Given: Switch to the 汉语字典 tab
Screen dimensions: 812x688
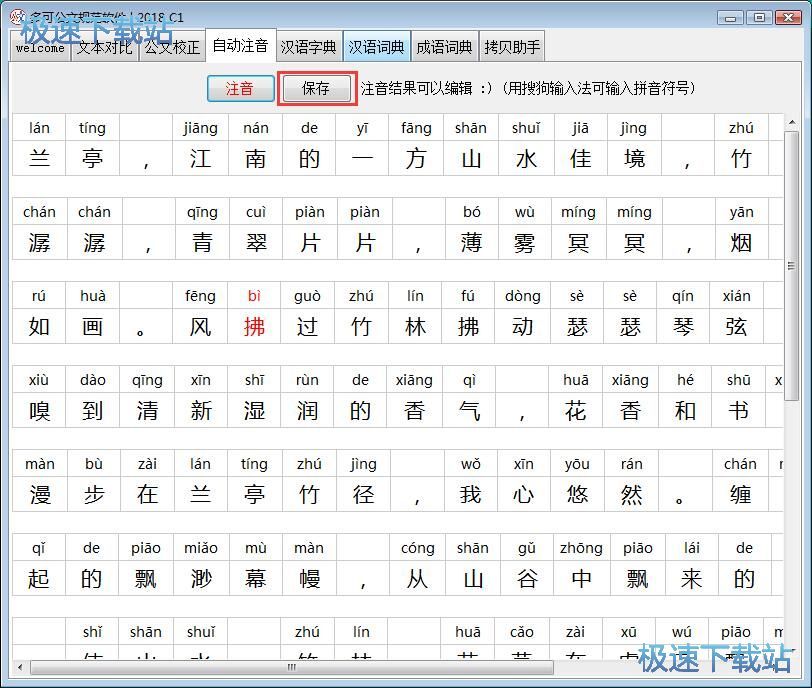Looking at the screenshot, I should click(309, 47).
